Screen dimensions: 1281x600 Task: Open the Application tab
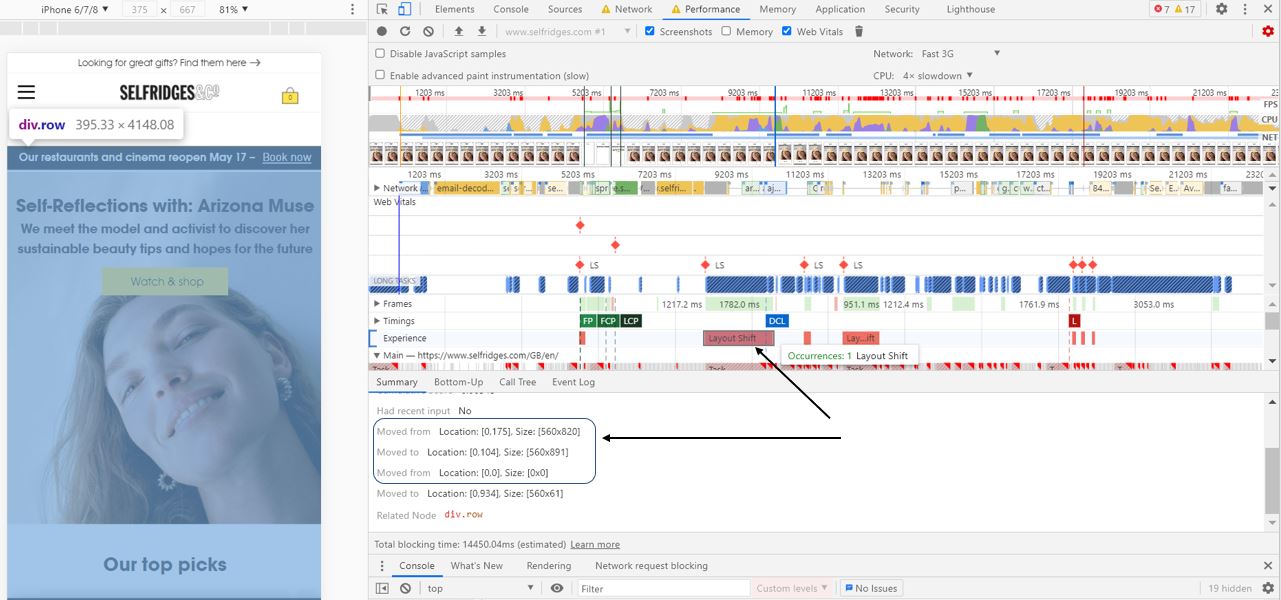(x=840, y=9)
